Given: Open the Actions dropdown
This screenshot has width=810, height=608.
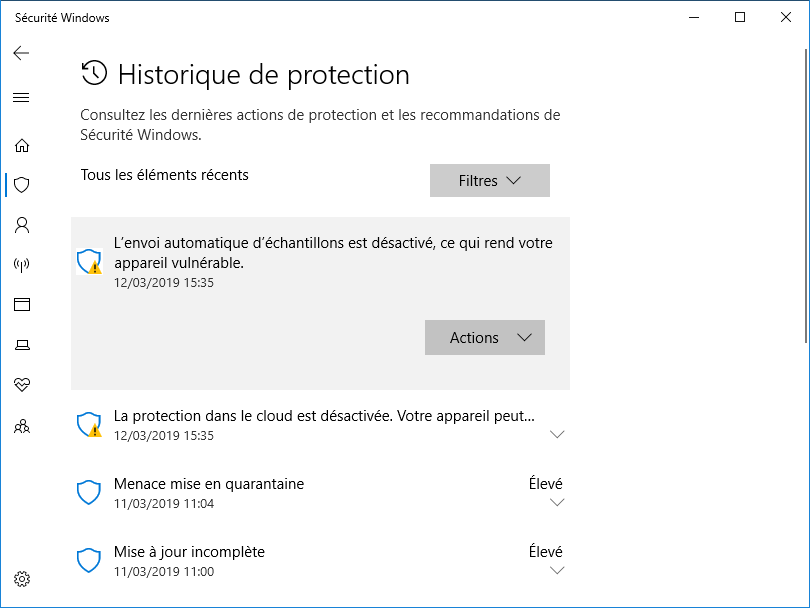Looking at the screenshot, I should click(x=485, y=337).
